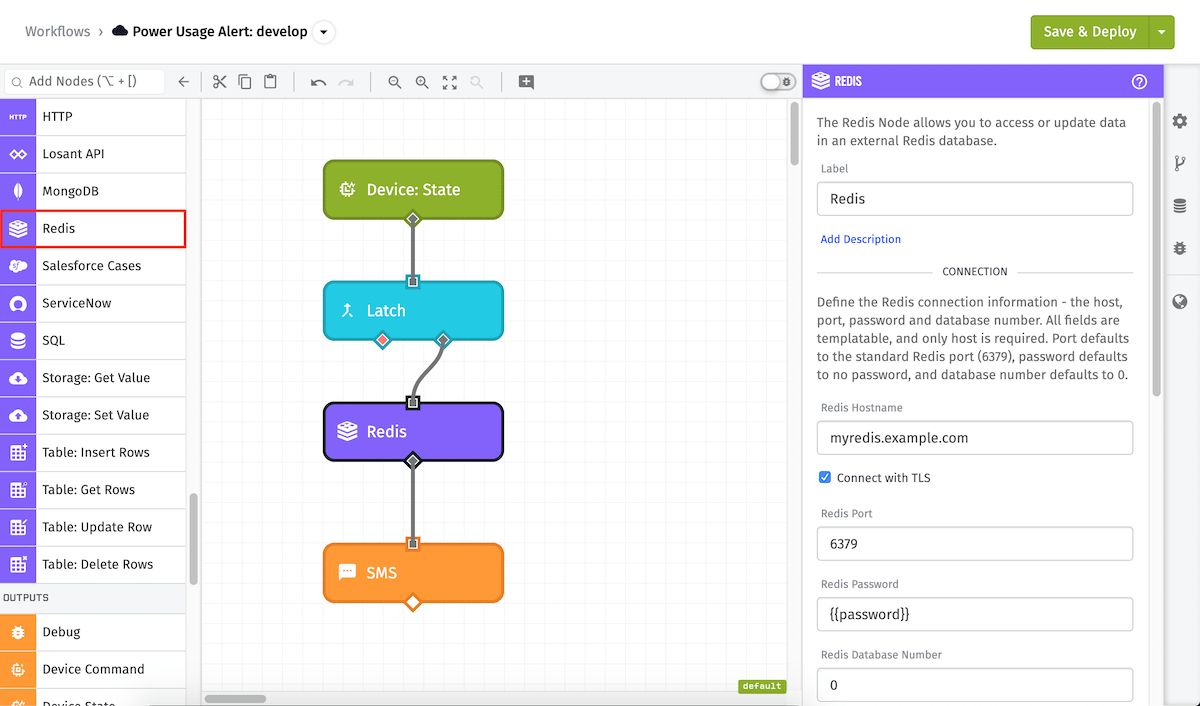The width and height of the screenshot is (1200, 706).
Task: Click the Redis Port input field
Action: point(975,544)
